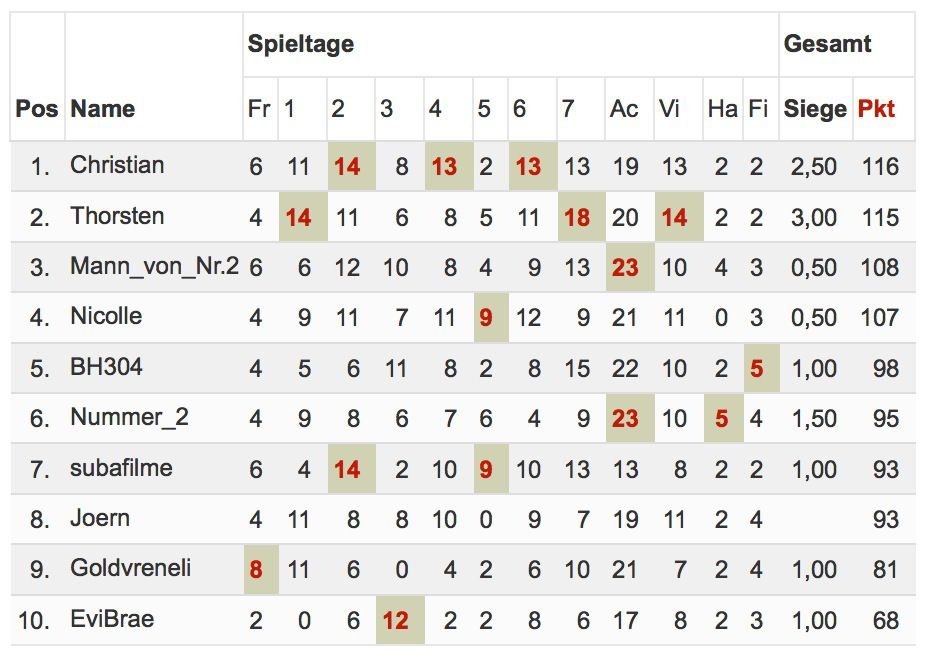Viewport: 926px width, 656px height.
Task: Select the Fr matchday column header
Action: [259, 109]
